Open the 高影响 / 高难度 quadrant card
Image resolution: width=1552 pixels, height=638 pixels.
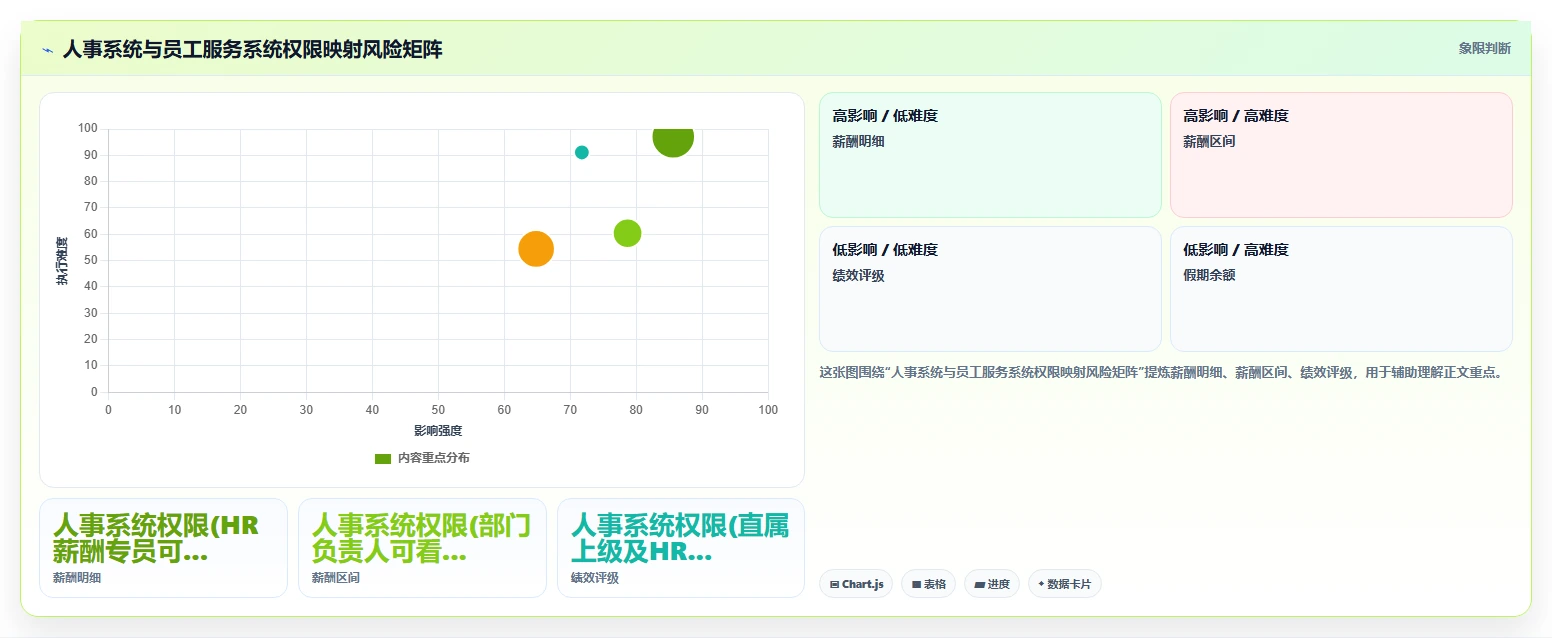(x=1341, y=155)
